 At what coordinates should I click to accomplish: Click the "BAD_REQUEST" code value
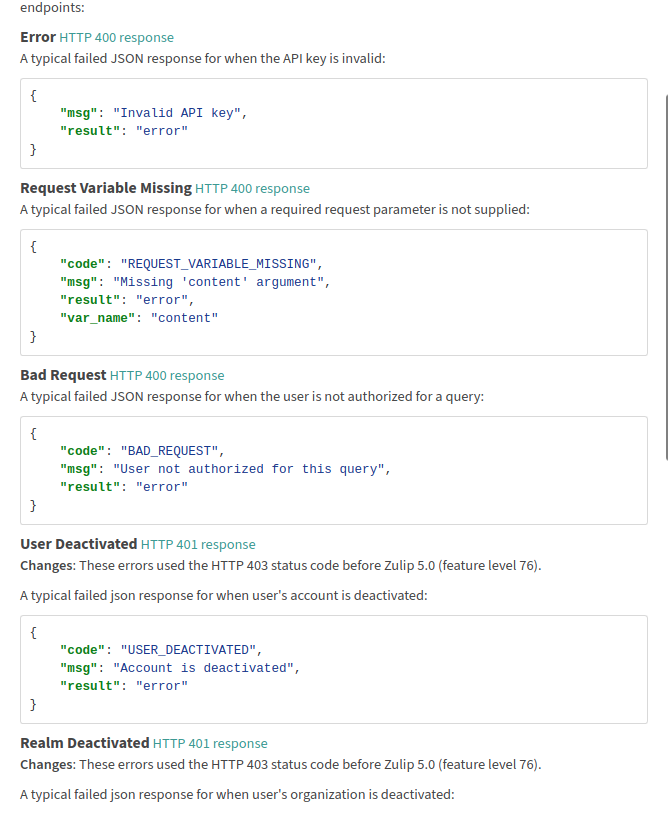(168, 451)
